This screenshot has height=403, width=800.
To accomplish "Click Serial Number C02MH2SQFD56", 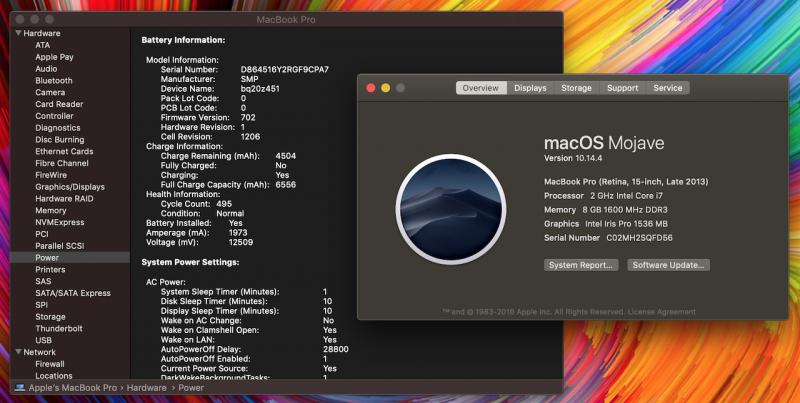I will tap(608, 238).
